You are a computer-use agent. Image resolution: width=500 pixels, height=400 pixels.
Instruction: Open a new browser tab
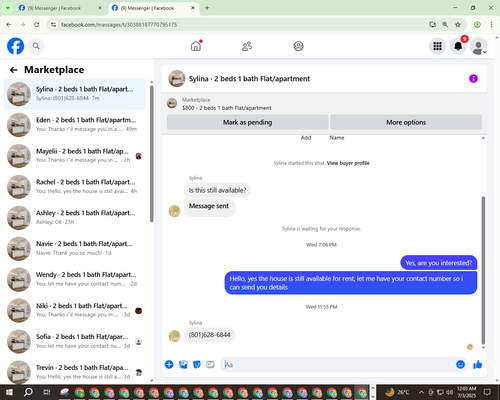tap(207, 8)
